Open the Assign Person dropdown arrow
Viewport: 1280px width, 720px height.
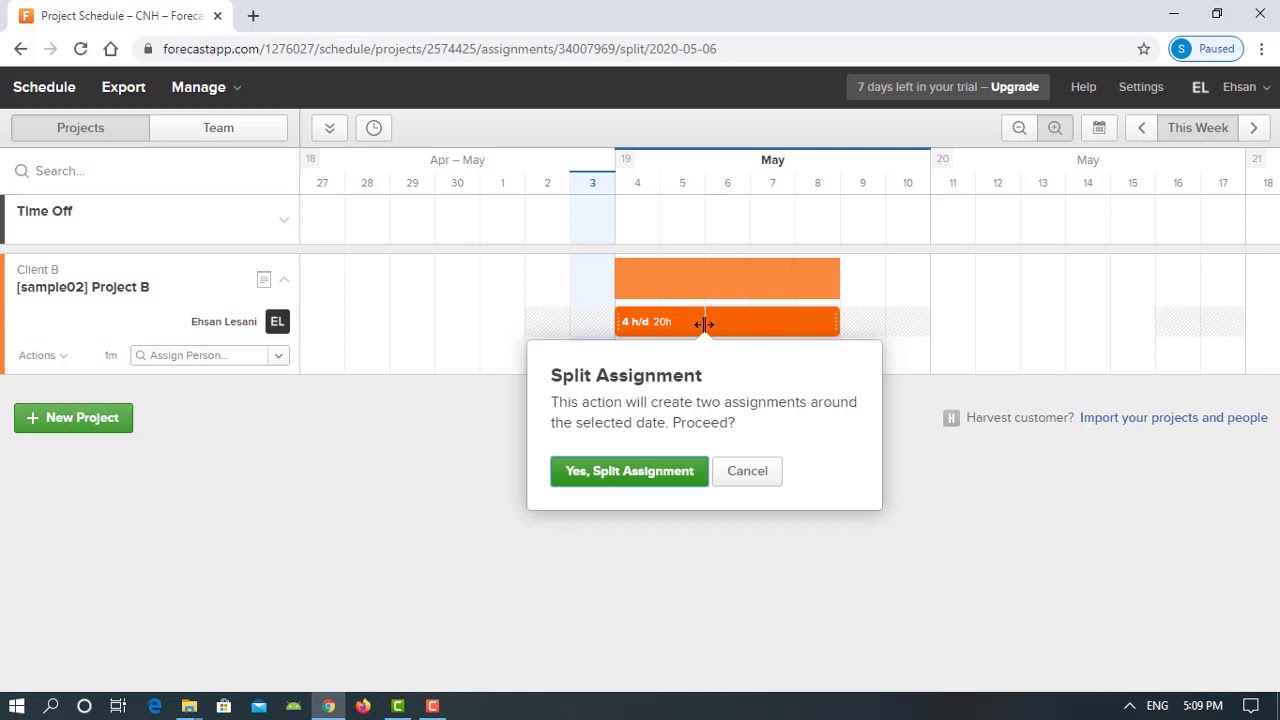pyautogui.click(x=279, y=355)
